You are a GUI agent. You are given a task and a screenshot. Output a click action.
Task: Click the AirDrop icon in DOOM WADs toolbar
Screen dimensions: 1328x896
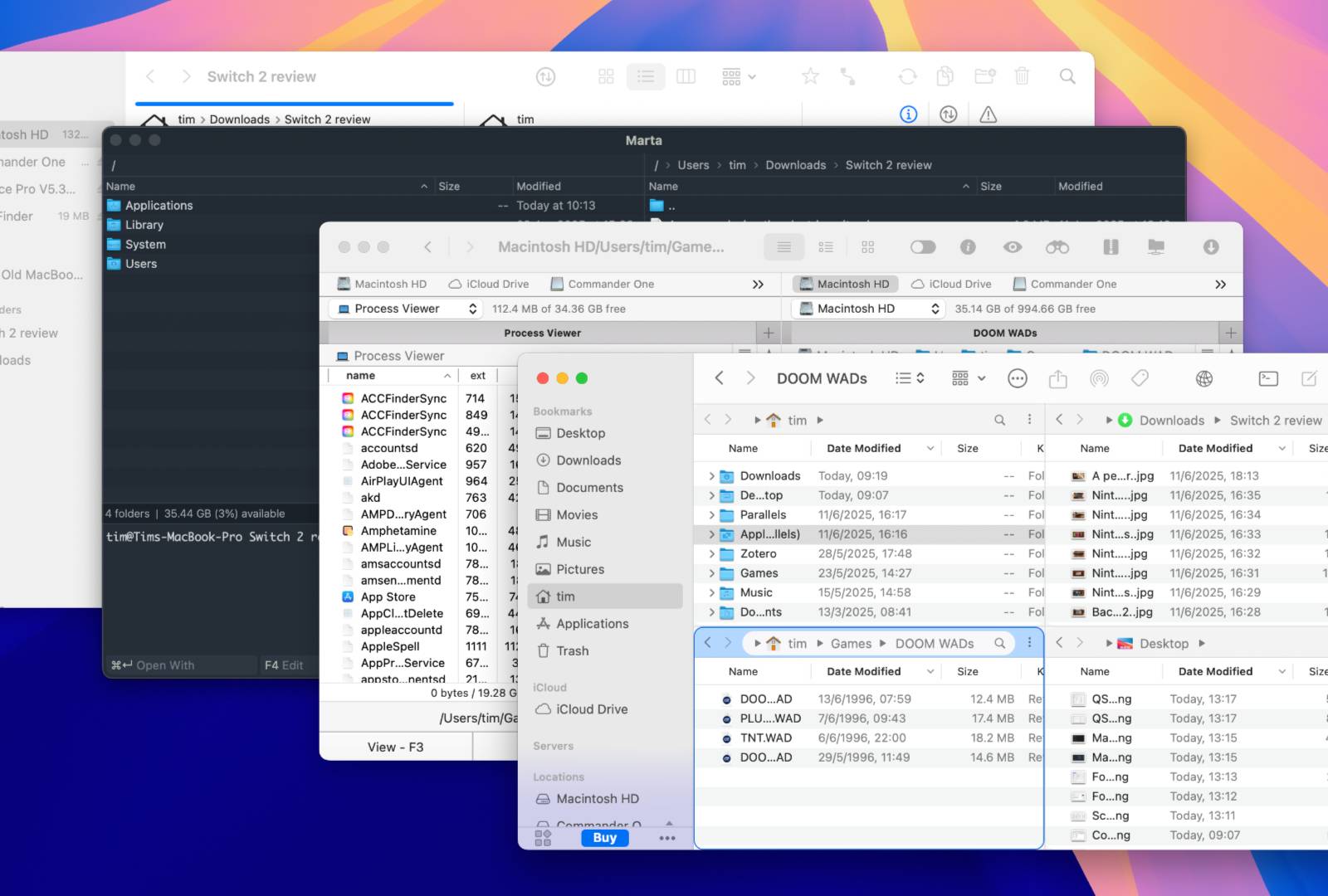(x=1099, y=379)
